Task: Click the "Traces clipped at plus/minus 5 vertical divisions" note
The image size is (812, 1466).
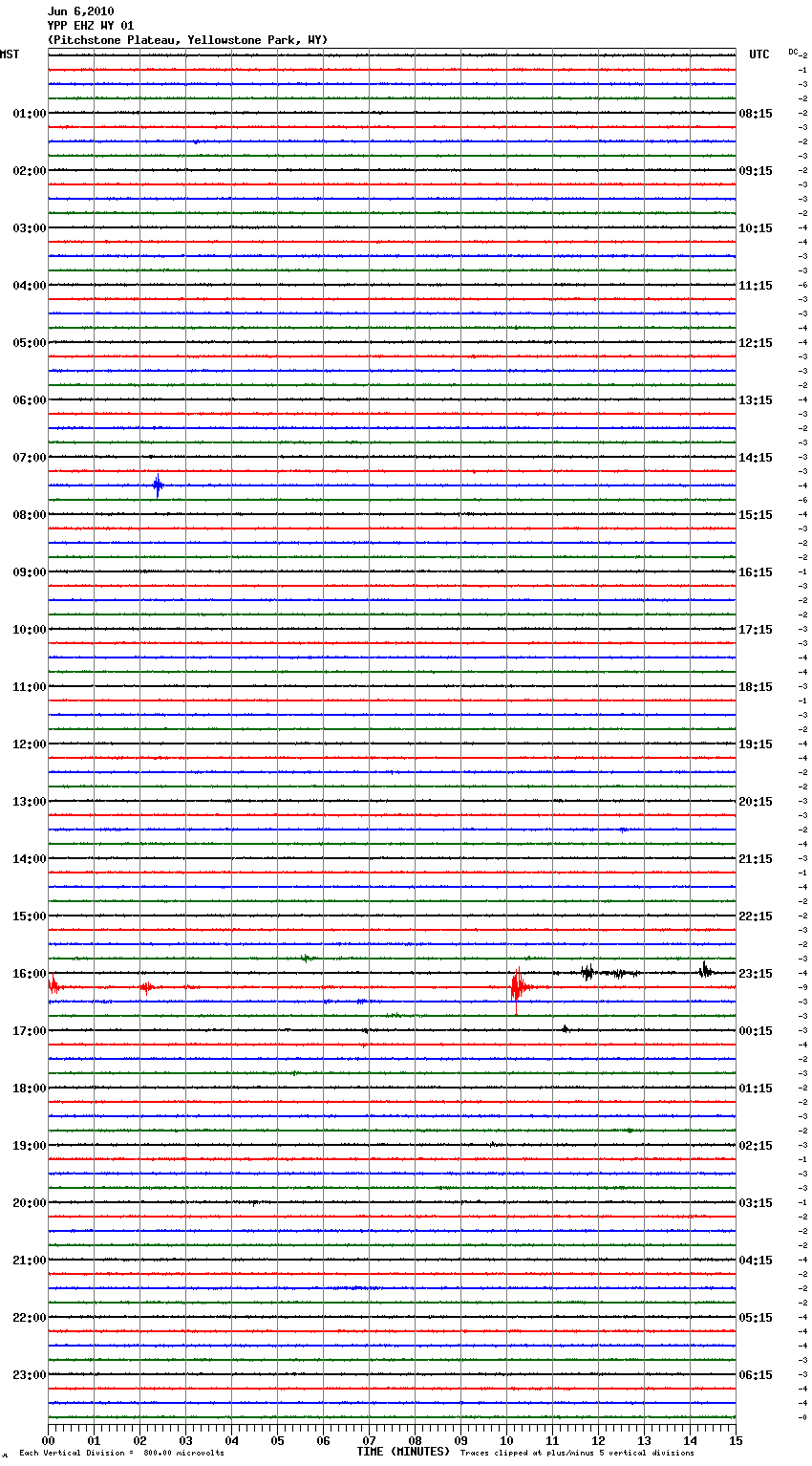Action: click(x=577, y=1454)
